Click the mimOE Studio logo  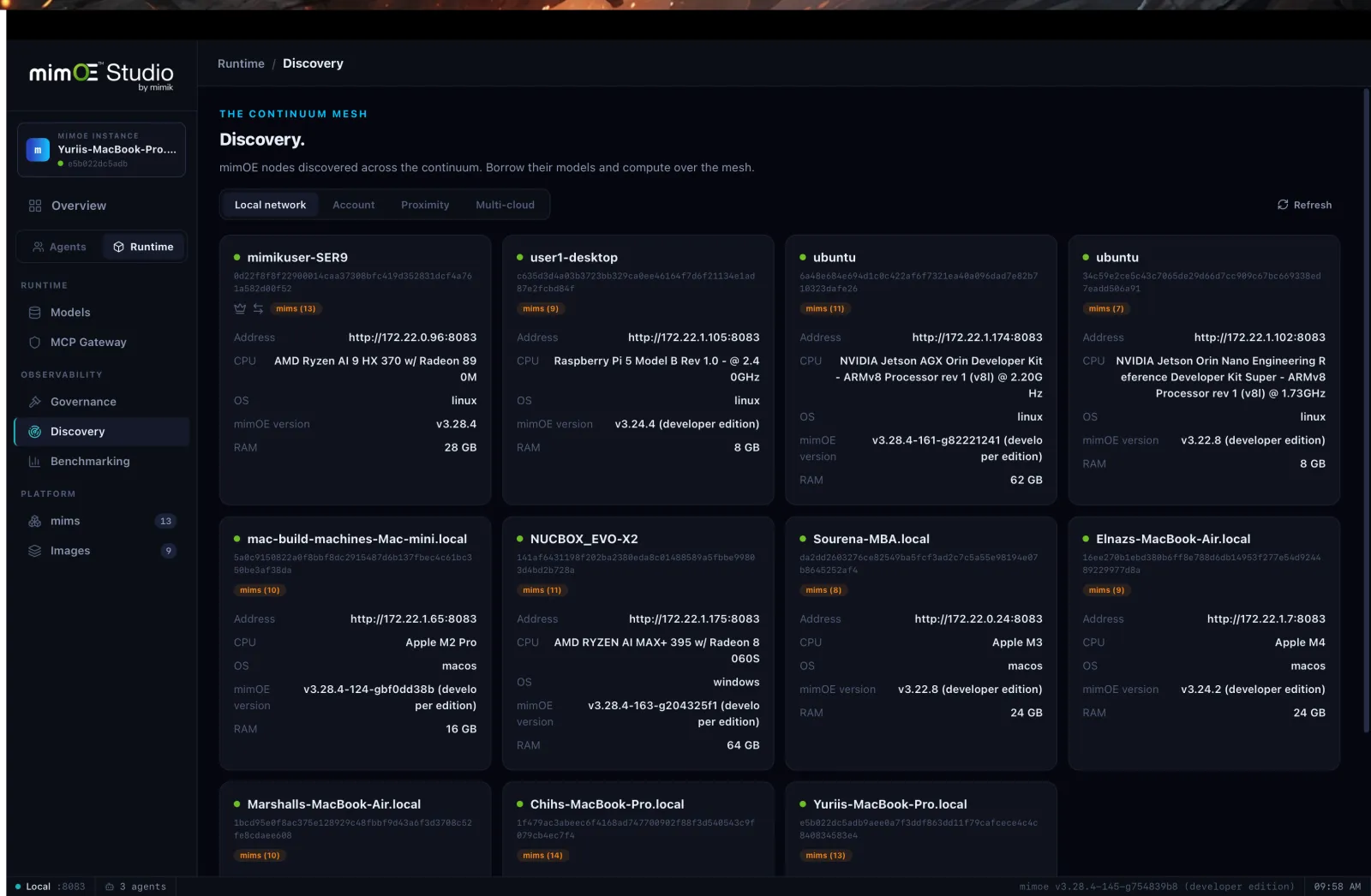tap(101, 75)
